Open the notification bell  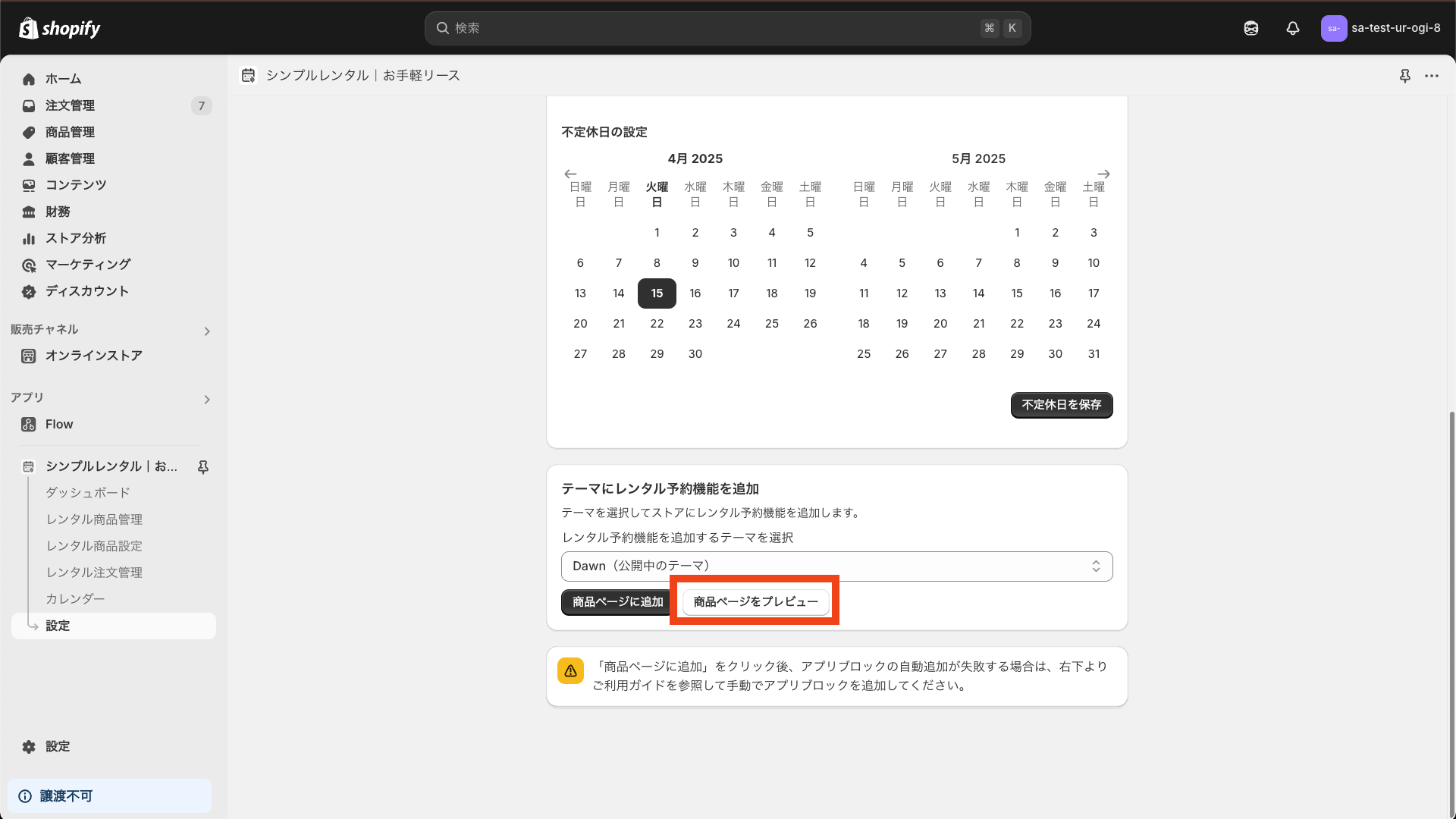(x=1292, y=28)
